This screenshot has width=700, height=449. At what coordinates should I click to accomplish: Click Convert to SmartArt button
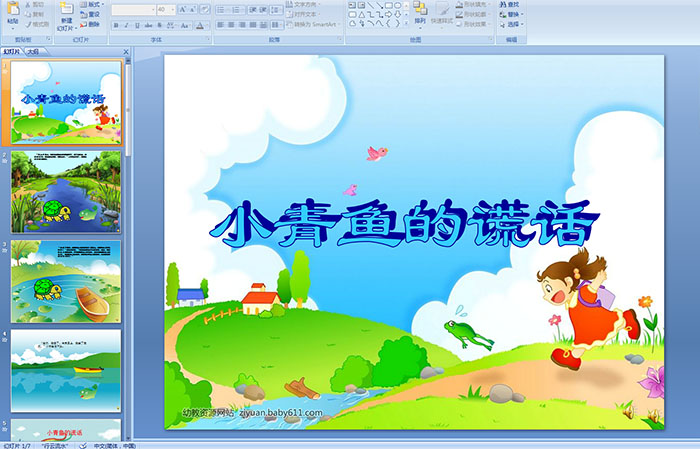pyautogui.click(x=312, y=25)
